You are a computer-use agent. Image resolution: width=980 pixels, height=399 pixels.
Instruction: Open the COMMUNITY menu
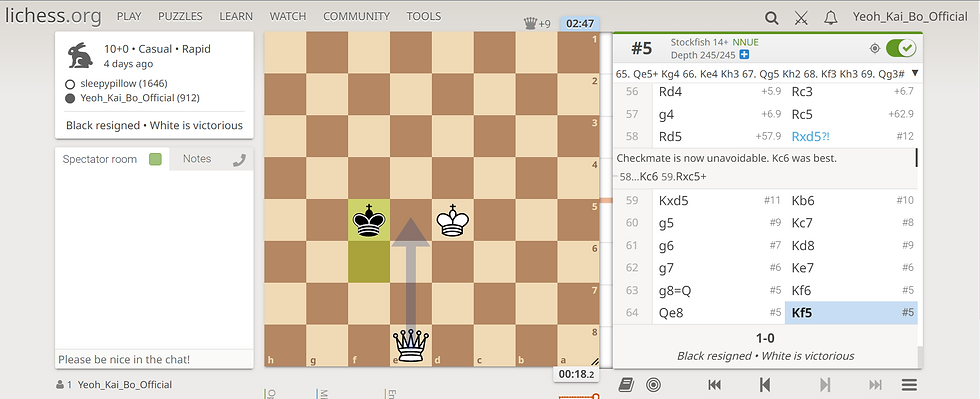356,16
